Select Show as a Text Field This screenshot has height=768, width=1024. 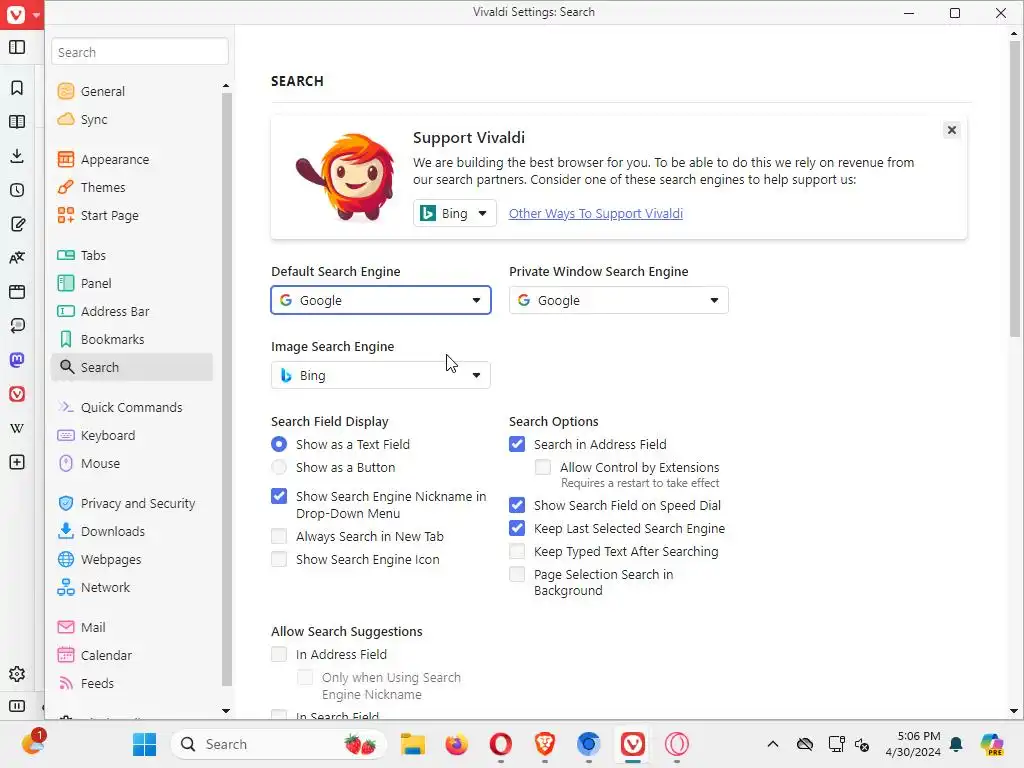[x=279, y=444]
